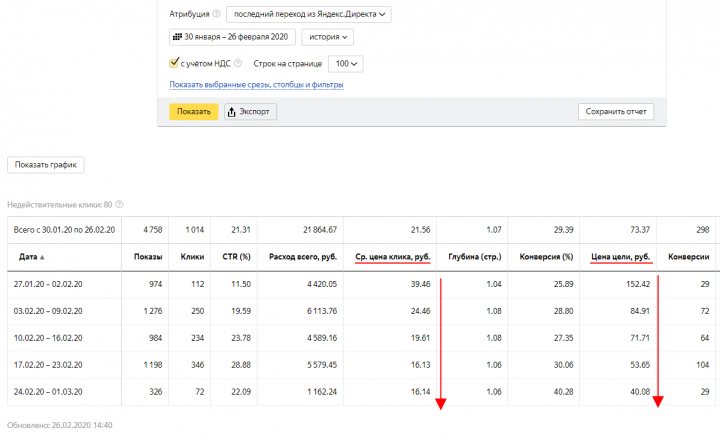Open Показать выбранные срезы, столбцы и фильтры link
The image size is (720, 440).
[256, 85]
